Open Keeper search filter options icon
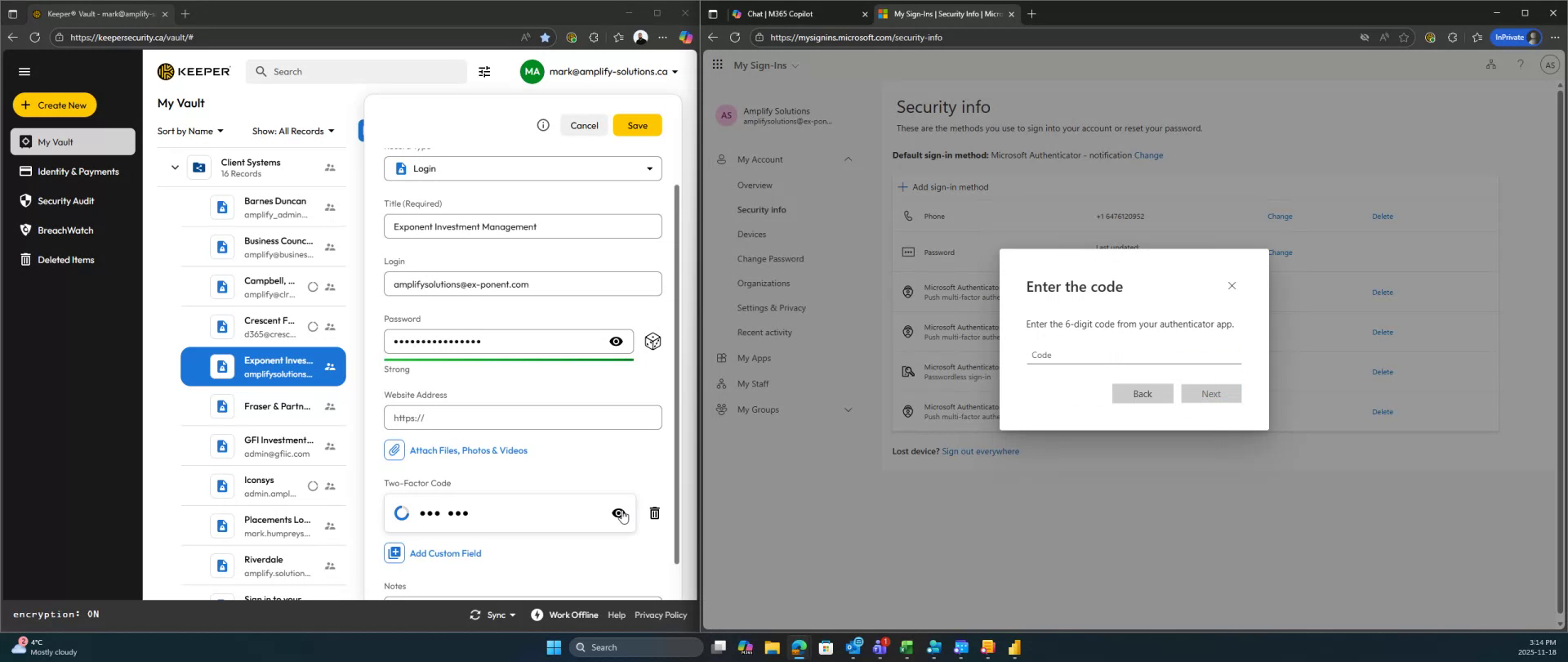1568x662 pixels. [x=484, y=72]
